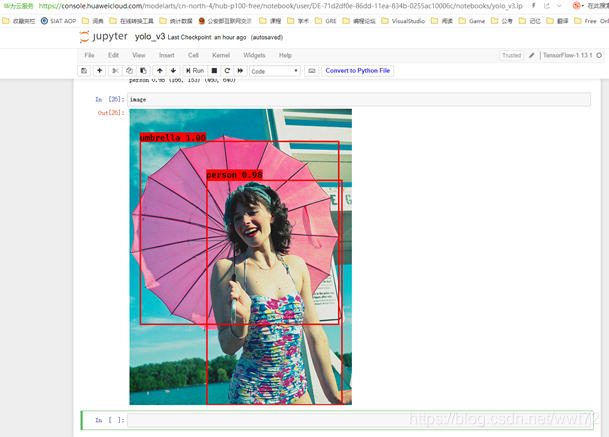The height and width of the screenshot is (437, 609).
Task: Click the browser URL address bar
Action: click(x=280, y=6)
